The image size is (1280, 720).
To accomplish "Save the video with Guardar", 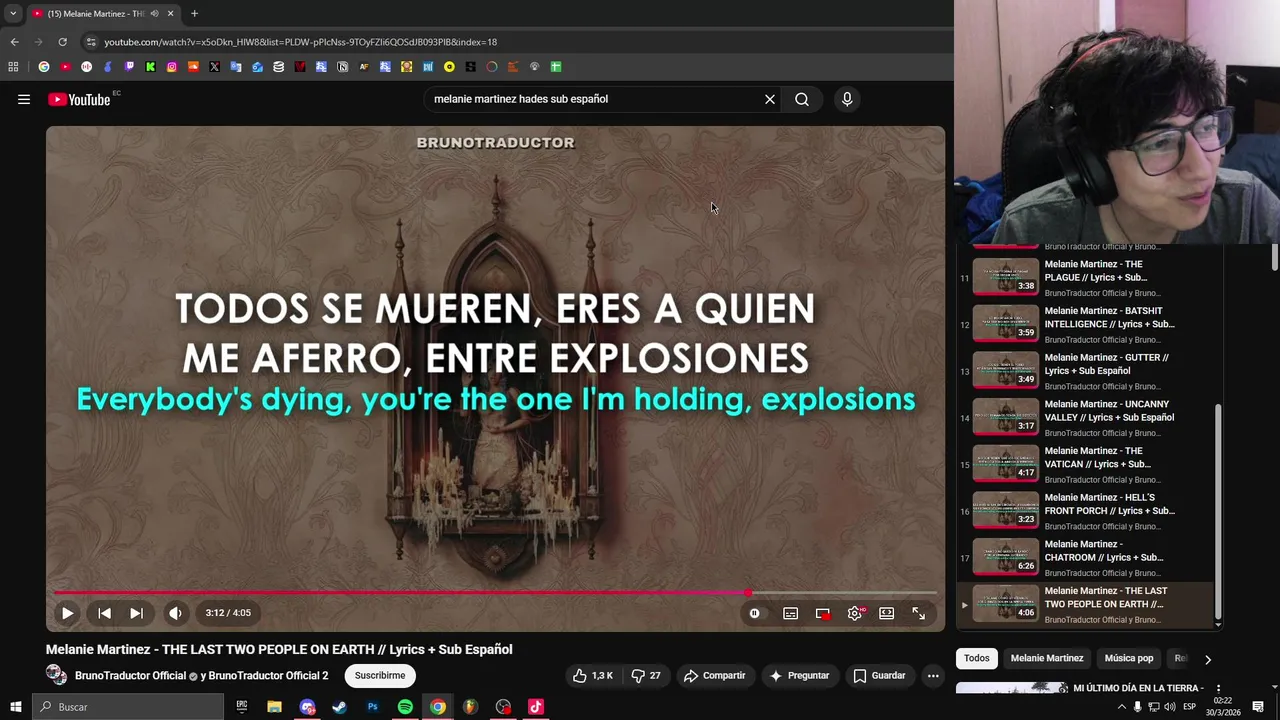I will pos(879,676).
